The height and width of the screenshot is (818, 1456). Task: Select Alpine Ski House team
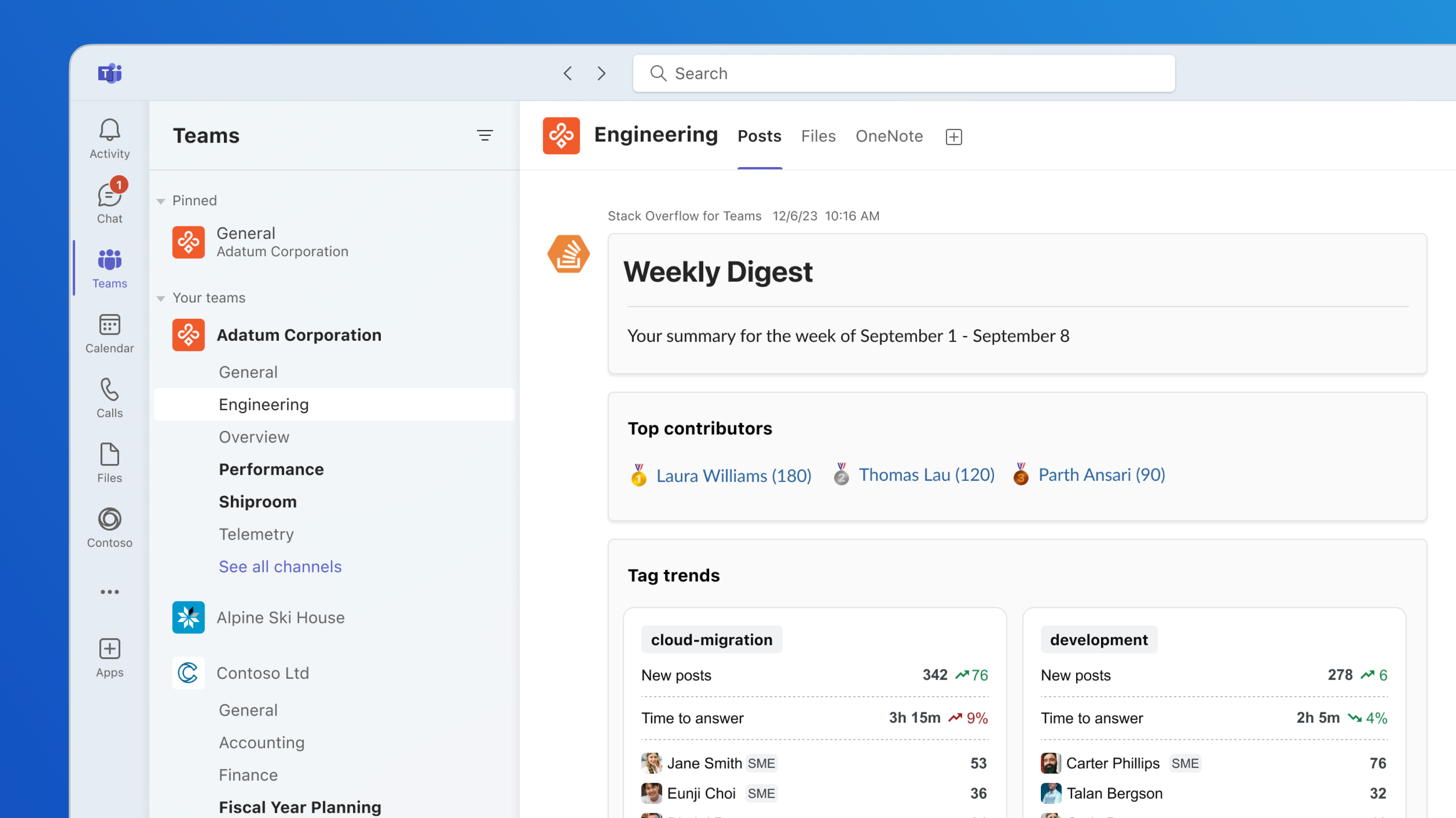point(280,617)
